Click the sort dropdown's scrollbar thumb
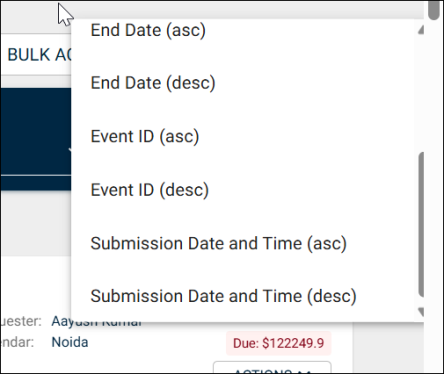The image size is (444, 374). tap(421, 224)
